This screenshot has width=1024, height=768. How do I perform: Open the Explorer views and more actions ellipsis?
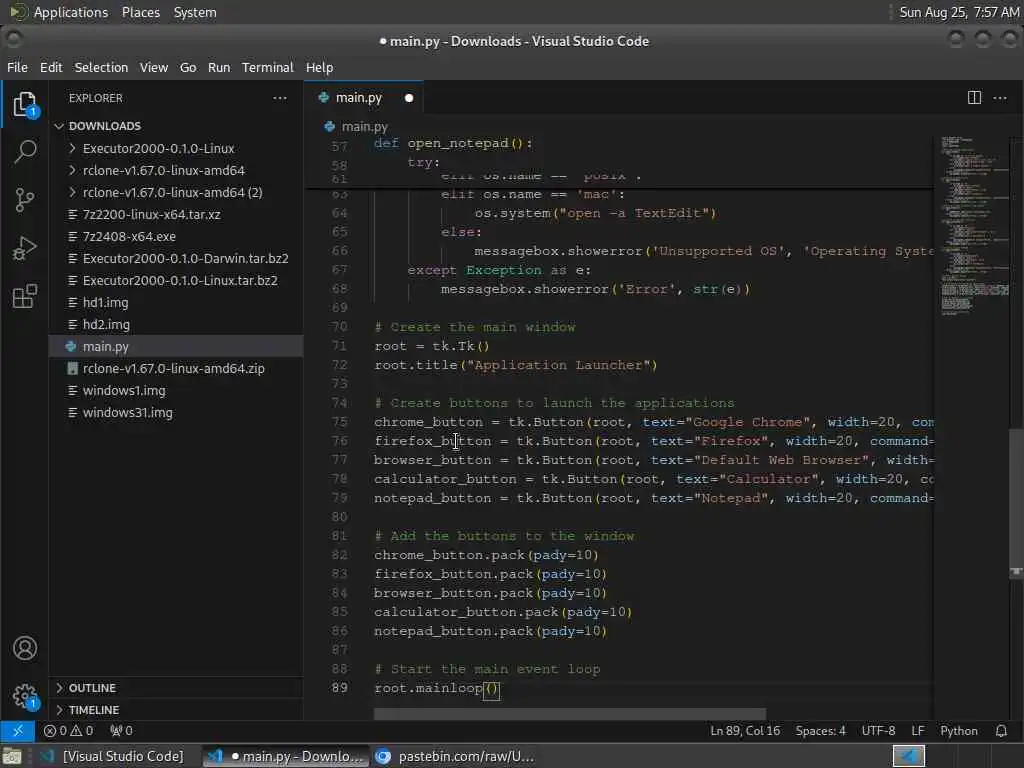click(x=280, y=98)
